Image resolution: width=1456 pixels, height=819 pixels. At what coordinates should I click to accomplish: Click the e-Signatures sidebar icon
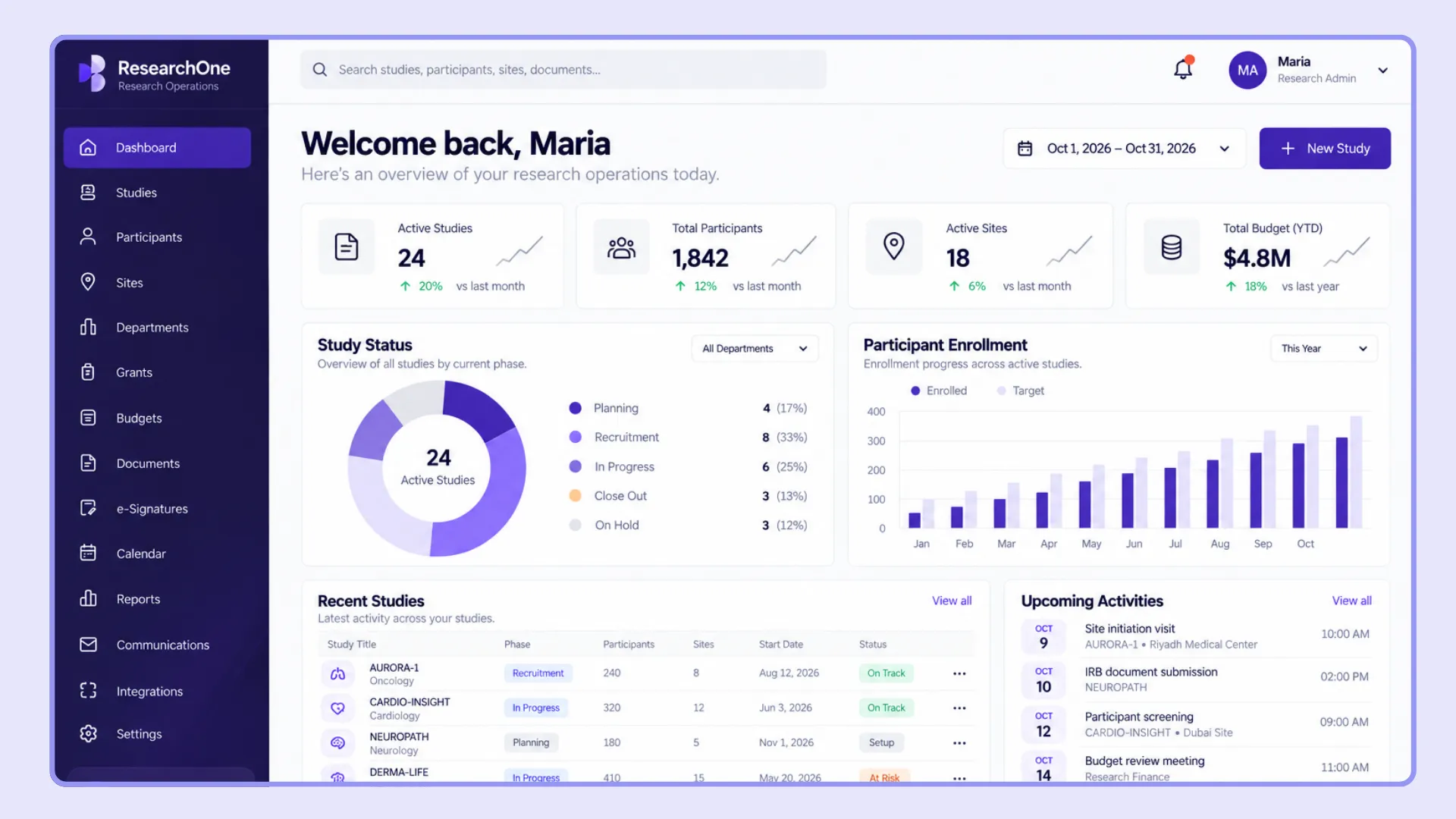tap(88, 508)
